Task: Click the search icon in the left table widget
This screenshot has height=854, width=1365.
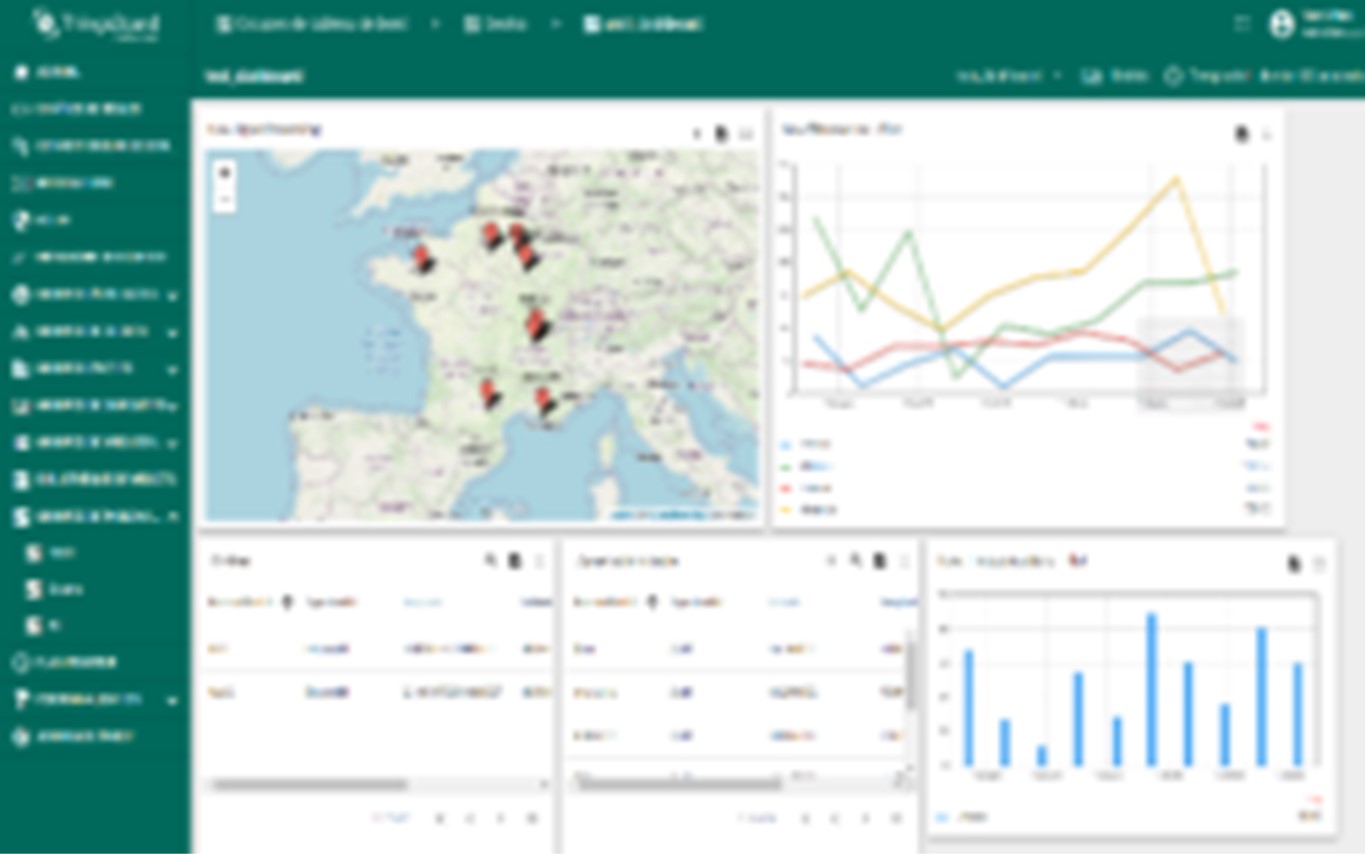Action: point(491,561)
